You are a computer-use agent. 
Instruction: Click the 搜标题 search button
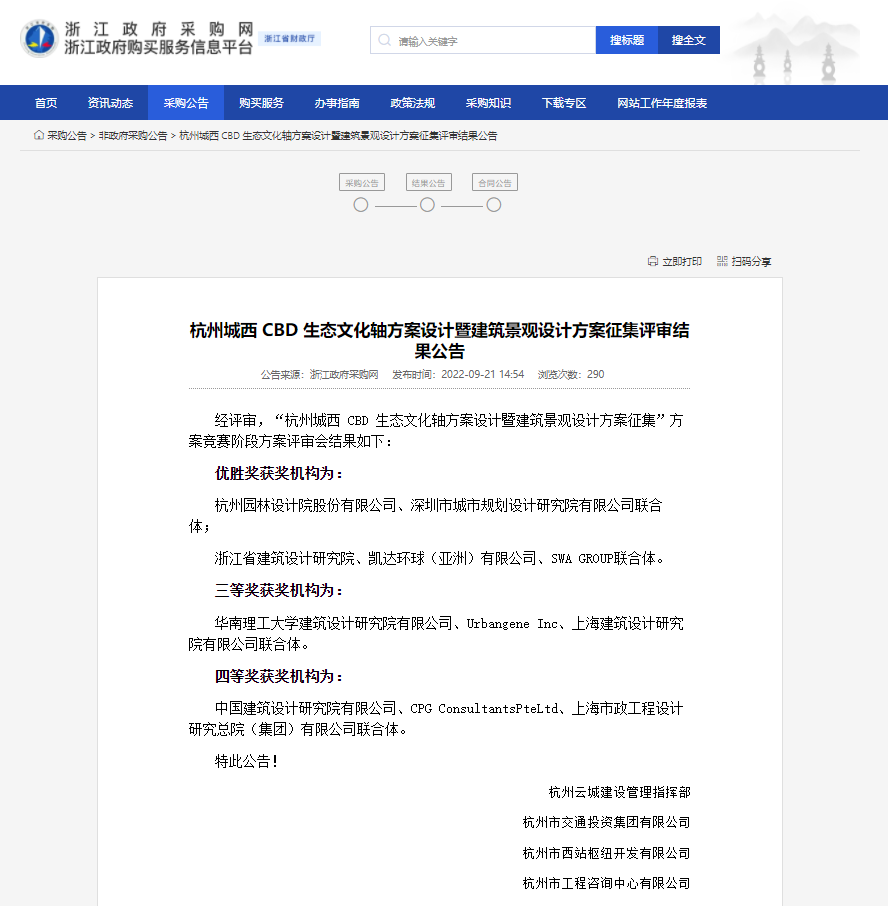[x=627, y=40]
